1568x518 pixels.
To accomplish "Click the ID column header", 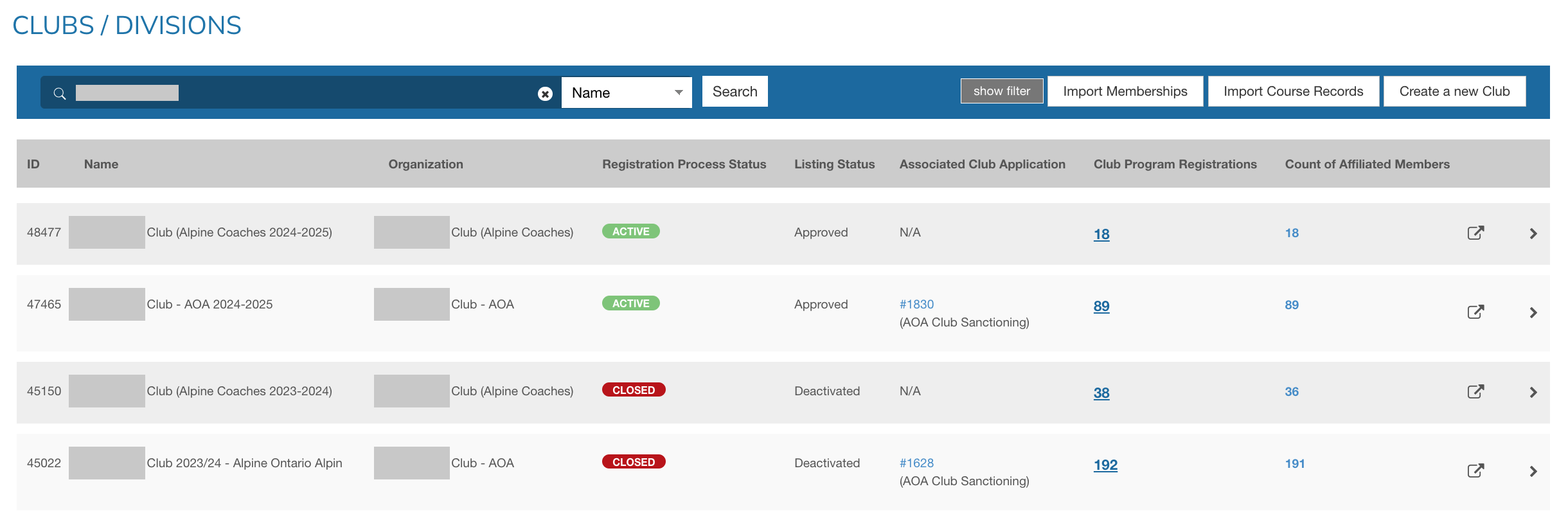I will tap(33, 164).
